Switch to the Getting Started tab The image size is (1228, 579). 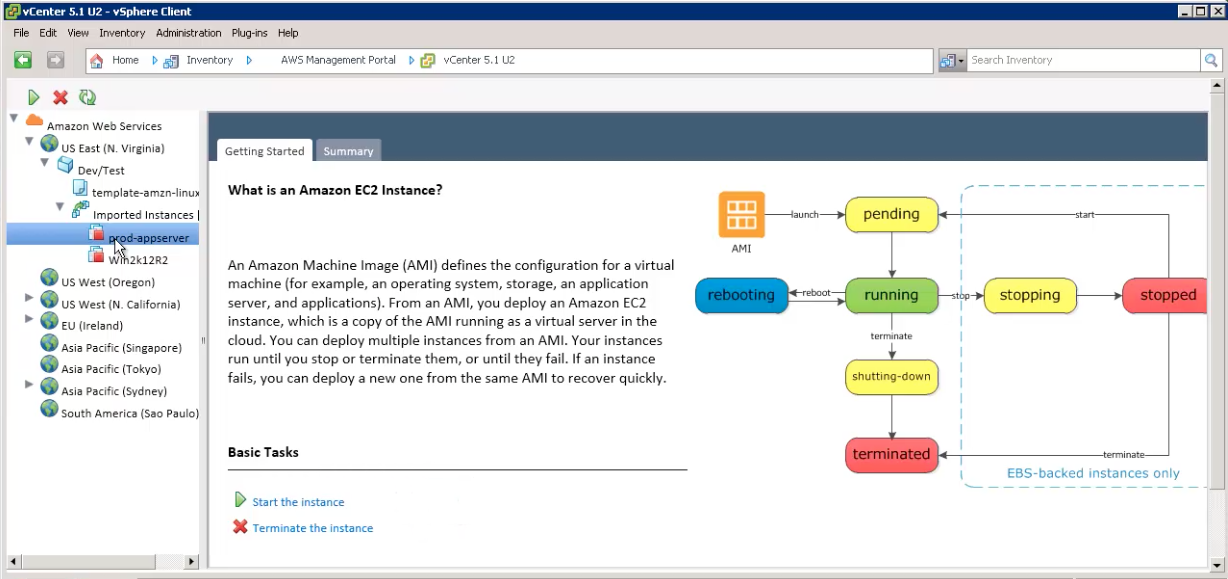(x=264, y=151)
